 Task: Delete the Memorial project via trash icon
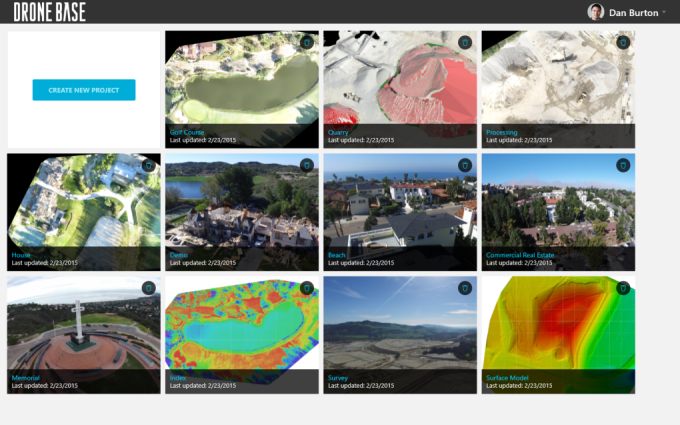pyautogui.click(x=149, y=288)
